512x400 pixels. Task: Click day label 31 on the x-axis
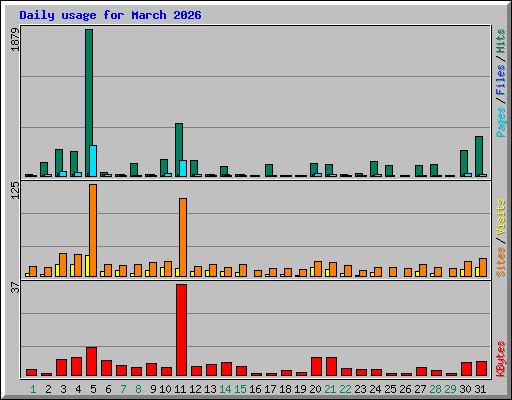coord(480,389)
